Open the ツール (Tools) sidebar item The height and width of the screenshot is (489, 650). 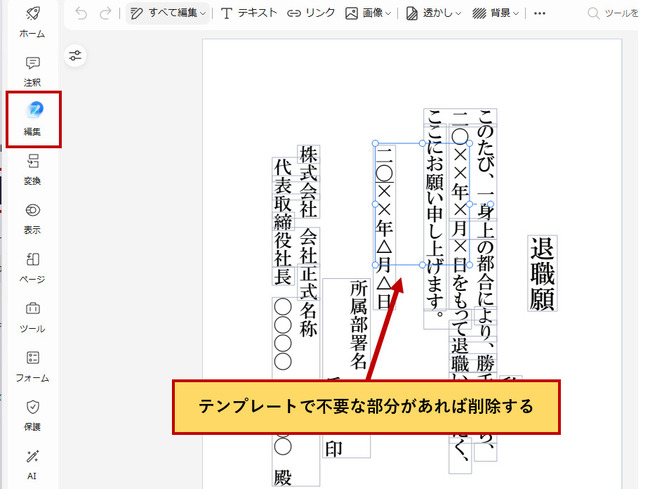[32, 317]
